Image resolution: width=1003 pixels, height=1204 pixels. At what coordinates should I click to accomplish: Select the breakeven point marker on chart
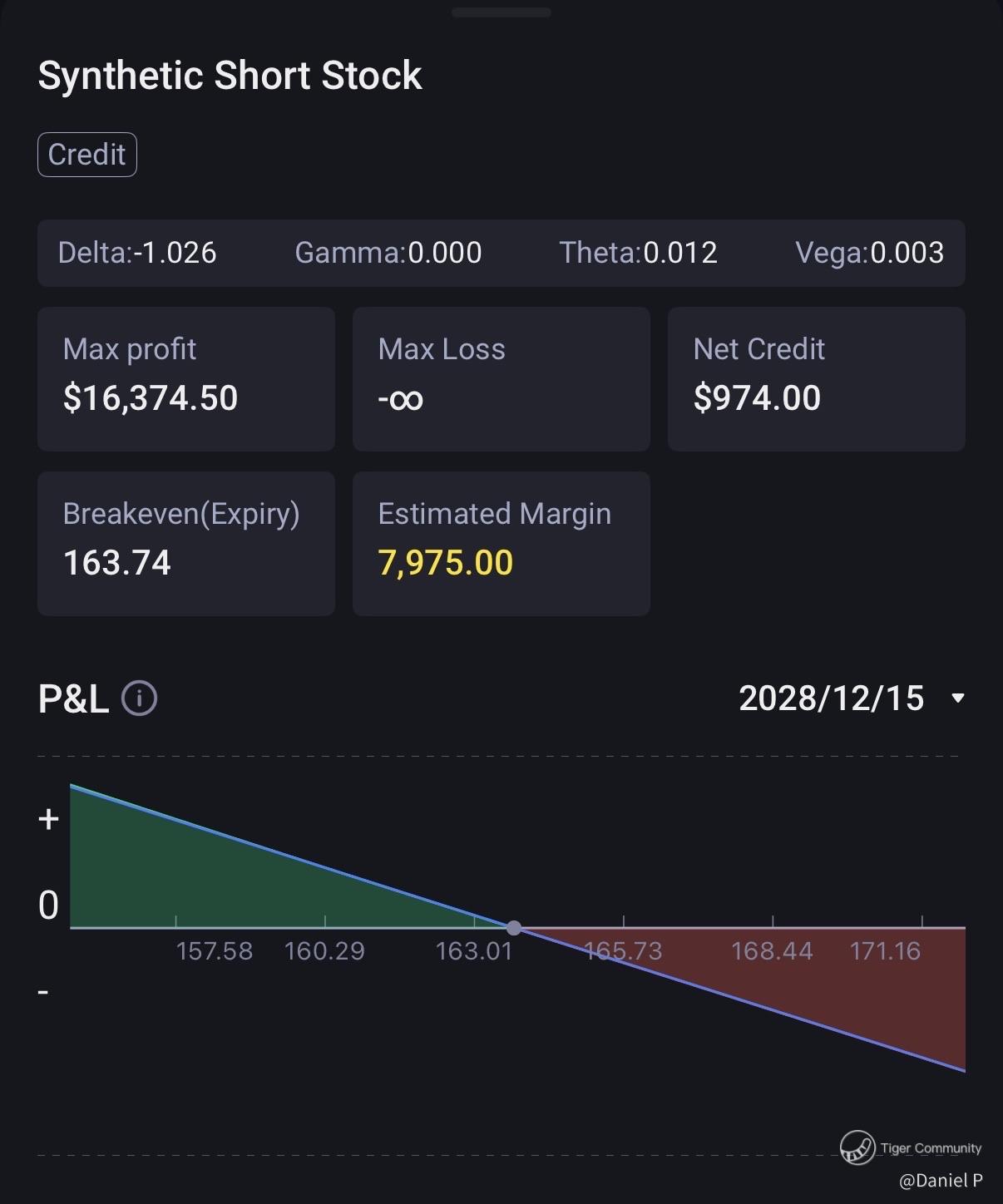514,928
